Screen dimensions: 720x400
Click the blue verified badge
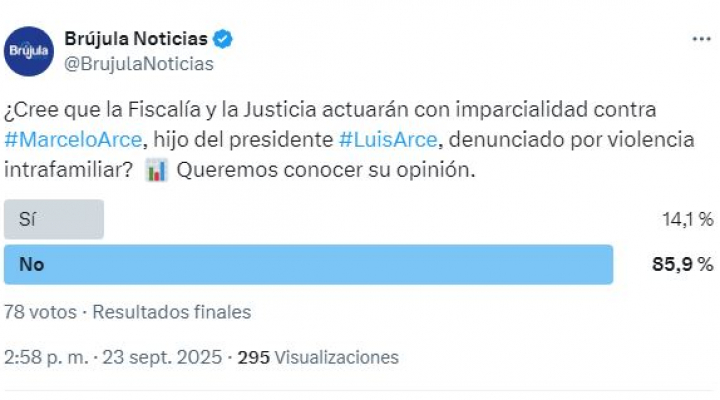coord(223,39)
